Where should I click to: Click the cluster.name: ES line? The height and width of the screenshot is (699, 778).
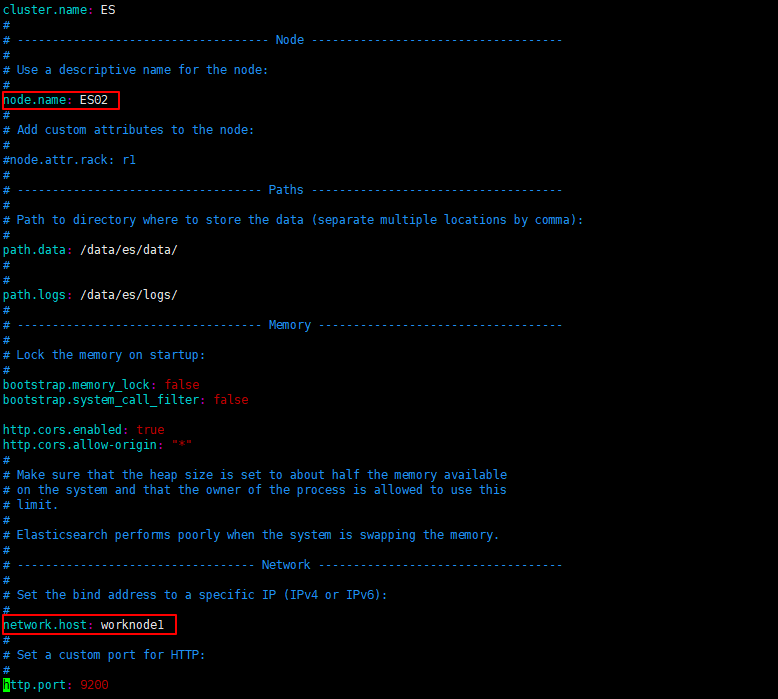coord(59,10)
